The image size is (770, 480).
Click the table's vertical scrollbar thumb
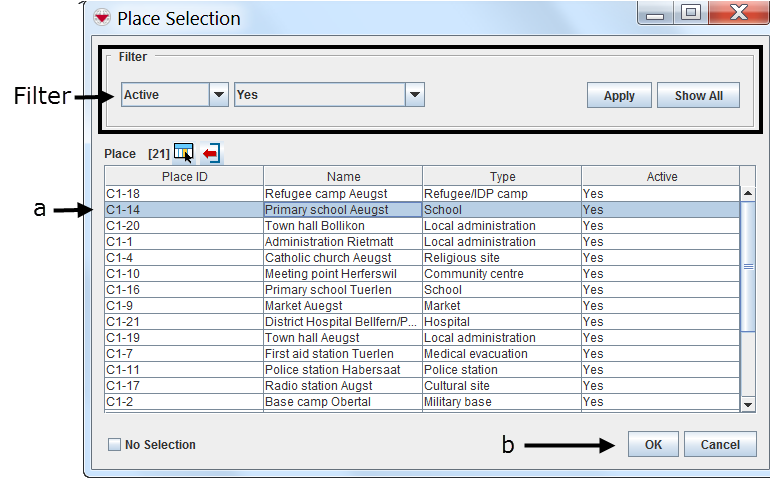click(x=747, y=266)
